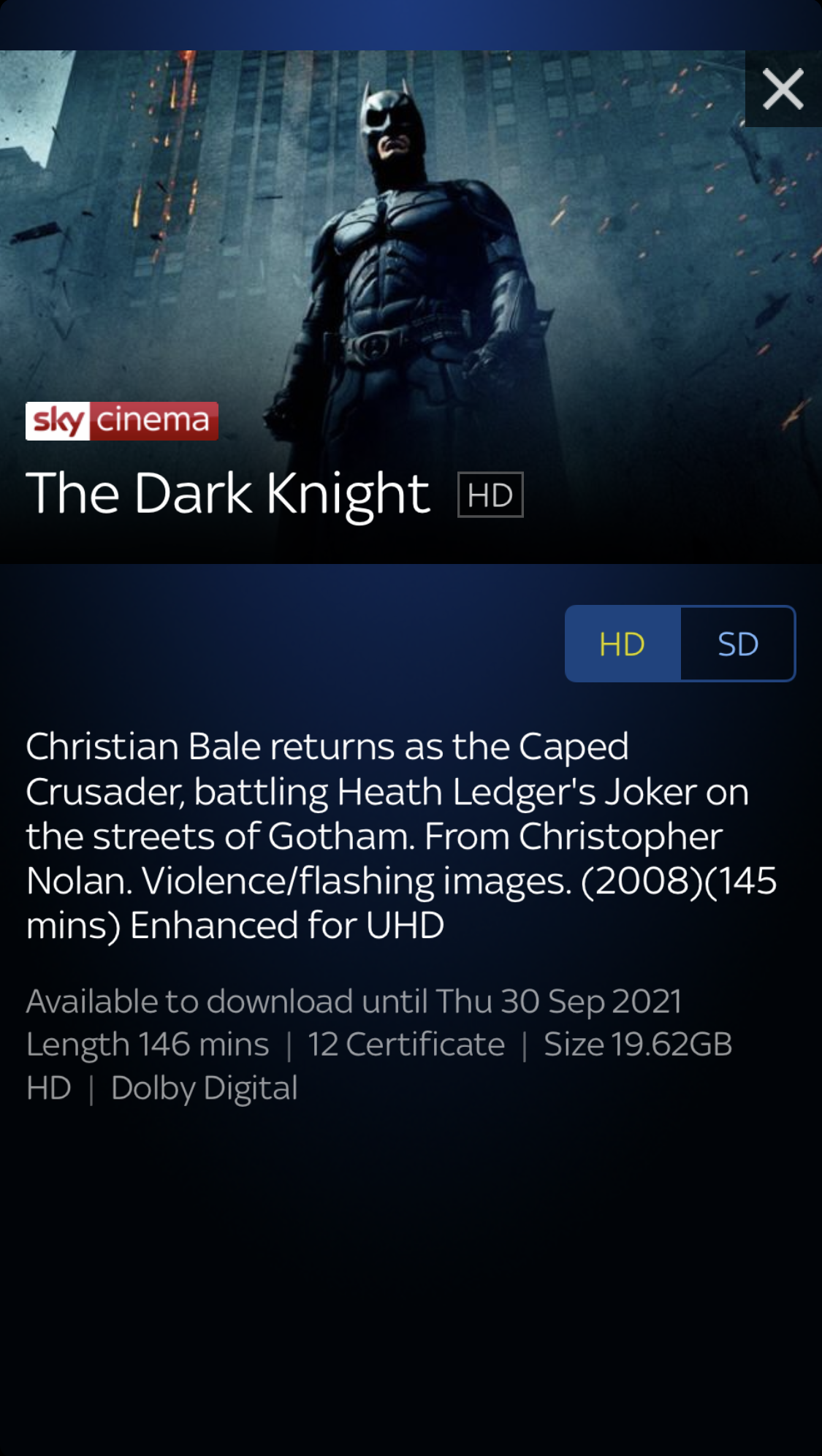Select HD download quality
Image resolution: width=822 pixels, height=1456 pixels.
coord(623,644)
